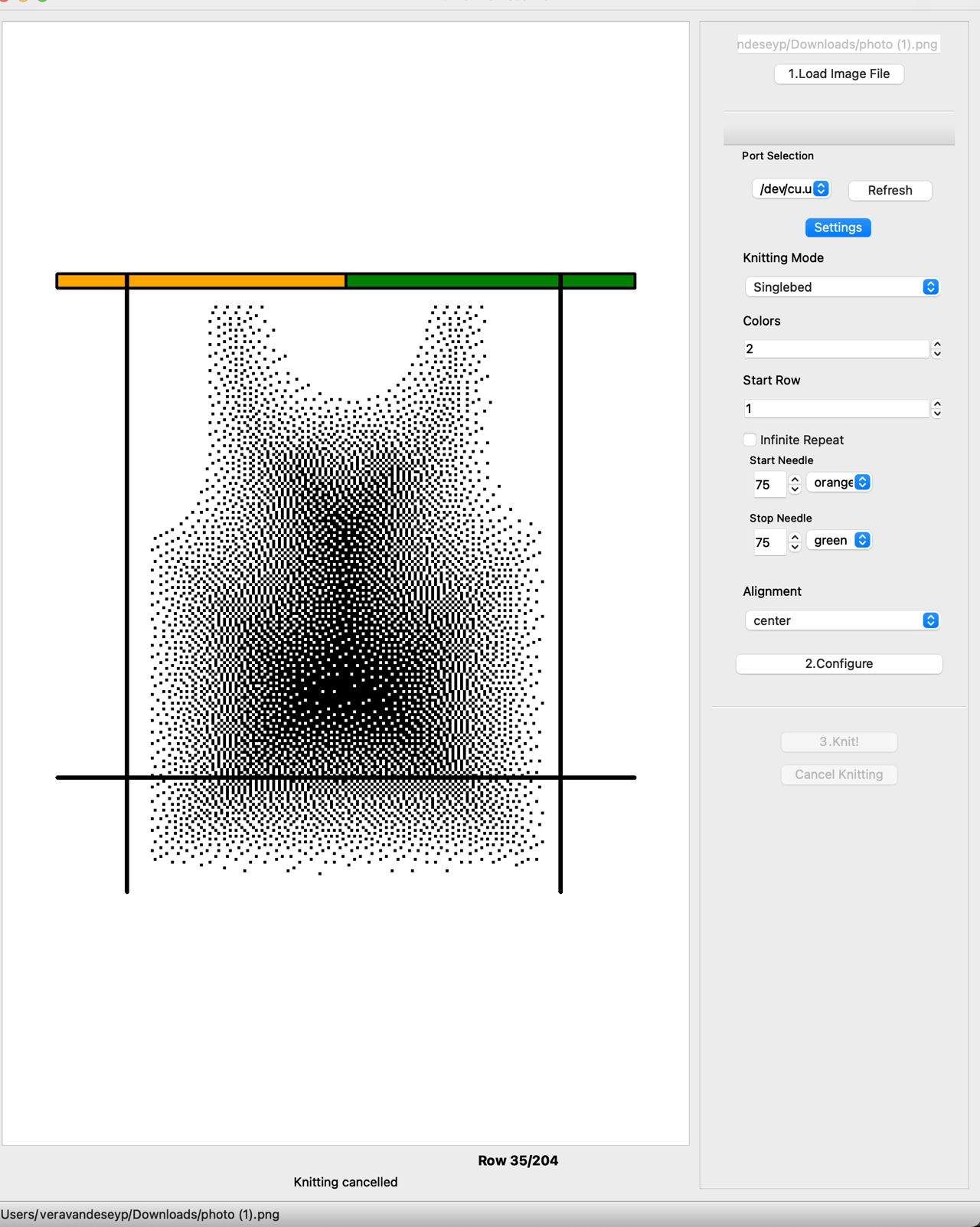Click the 2.Configure button

[838, 664]
